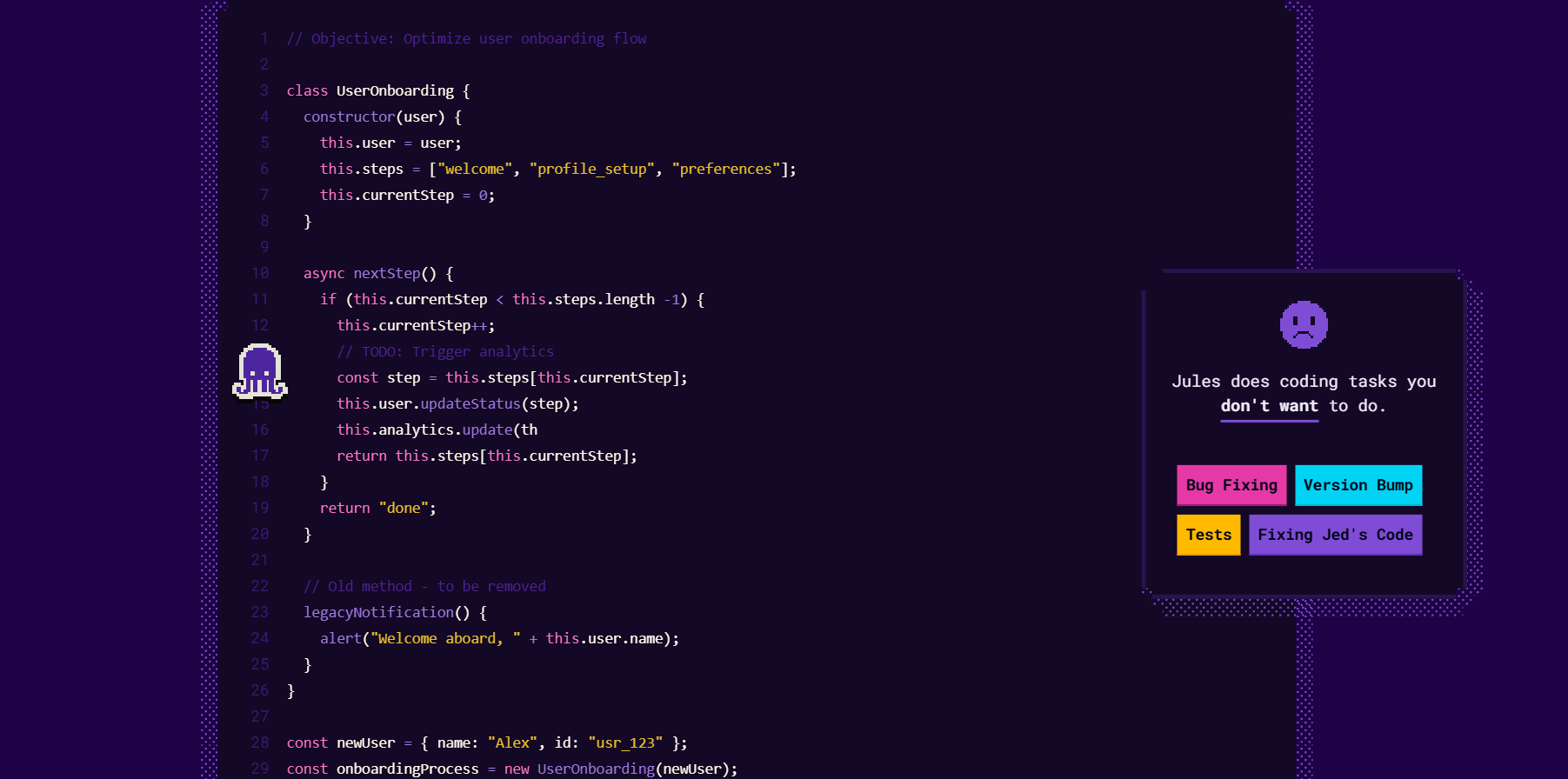Click the "return this.steps[this.currentStep];" line
This screenshot has width=1568, height=779.
point(487,456)
